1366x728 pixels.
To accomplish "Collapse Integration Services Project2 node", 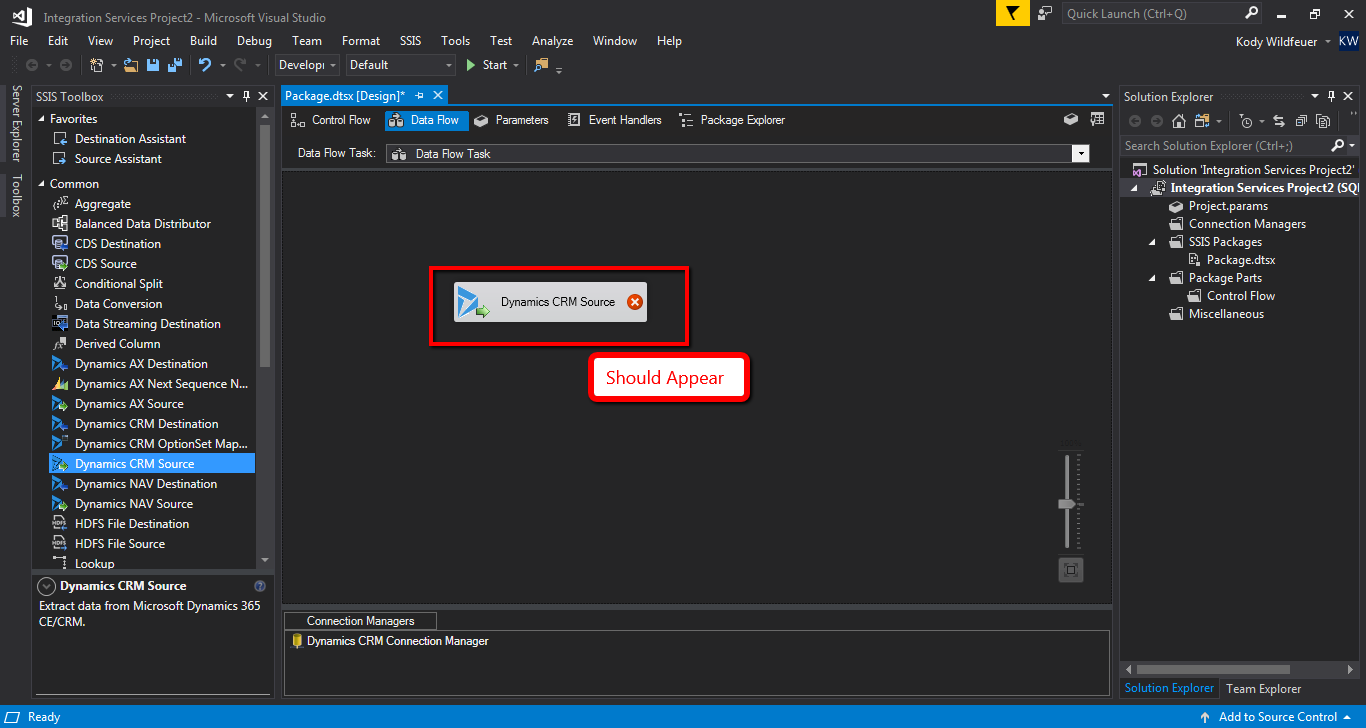I will 1135,188.
